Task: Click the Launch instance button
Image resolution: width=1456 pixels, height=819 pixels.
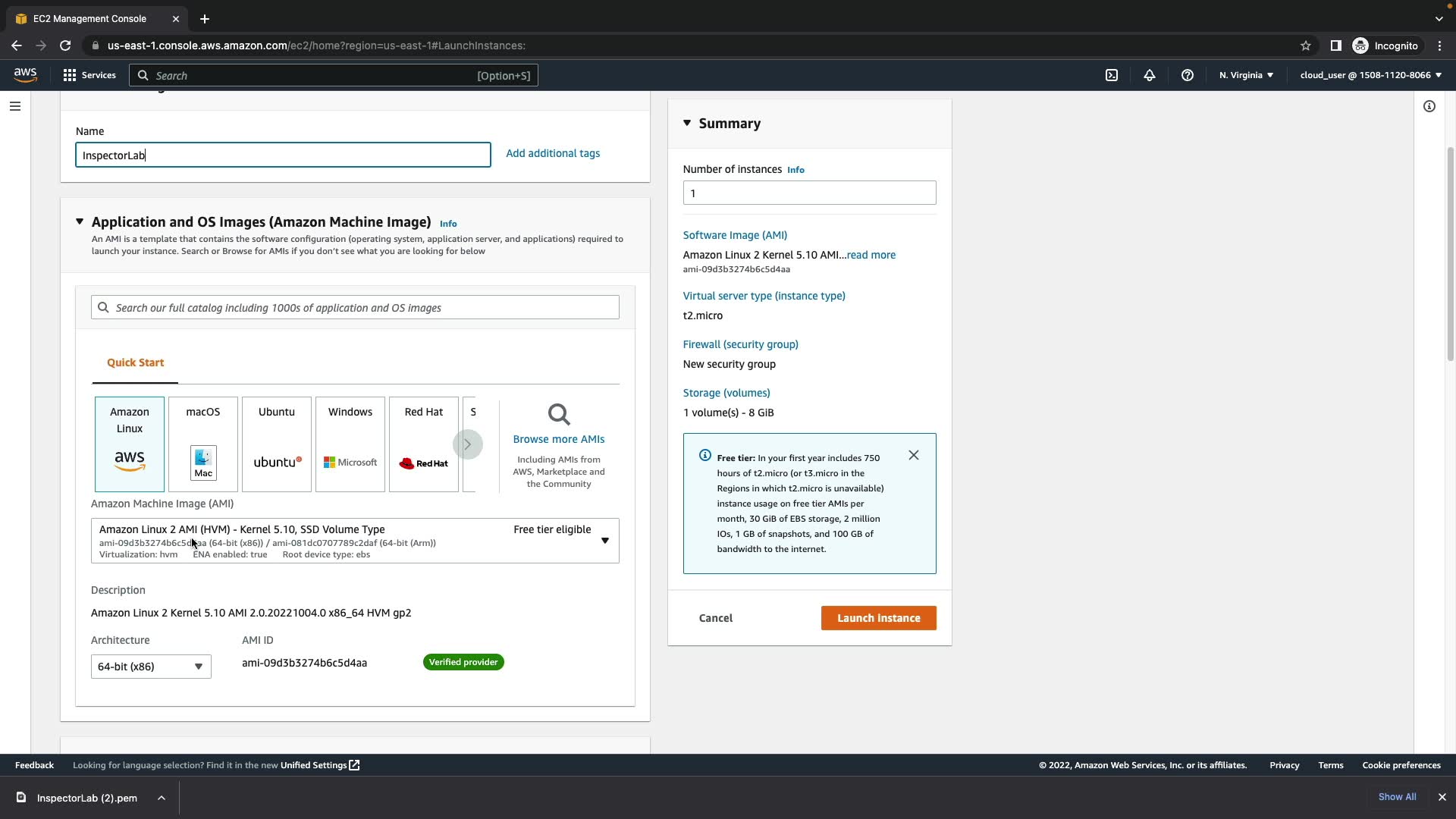Action: coord(878,618)
